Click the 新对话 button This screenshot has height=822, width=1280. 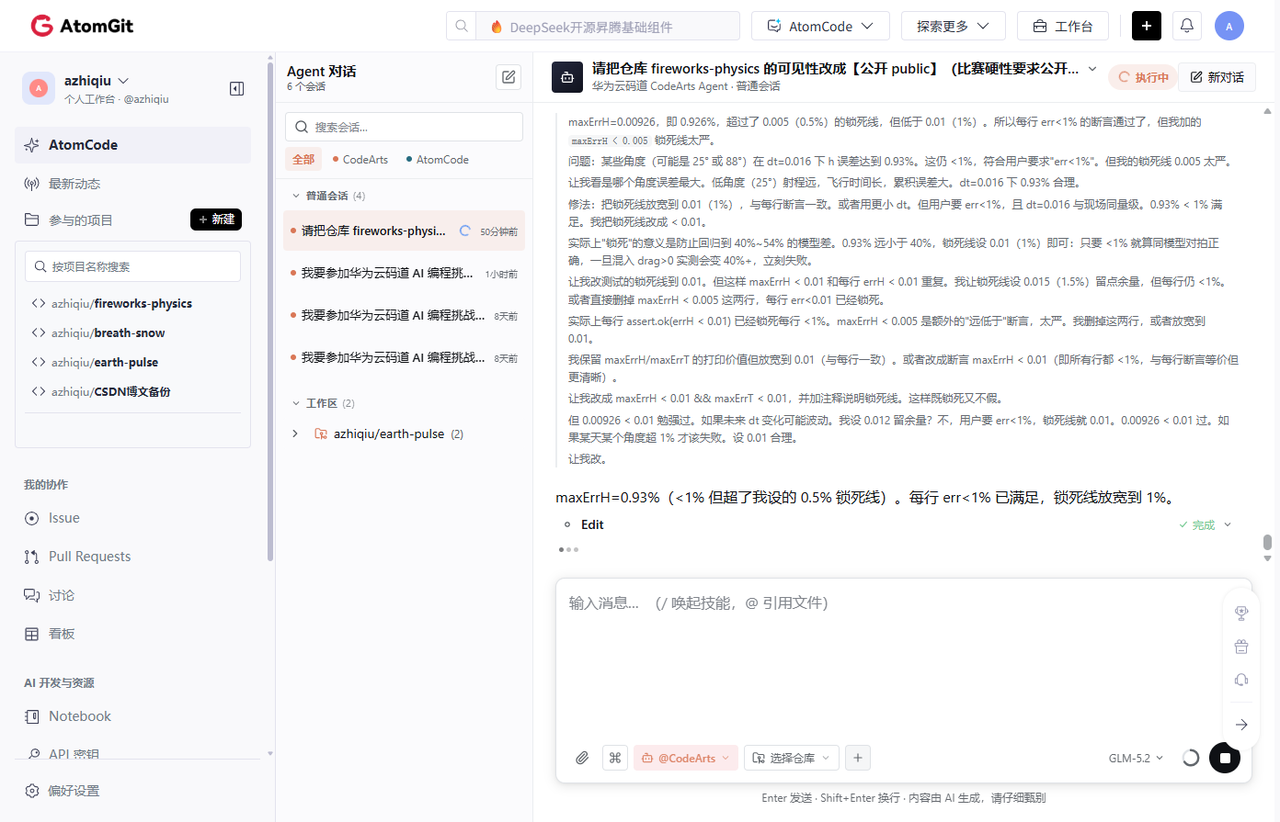[1217, 77]
